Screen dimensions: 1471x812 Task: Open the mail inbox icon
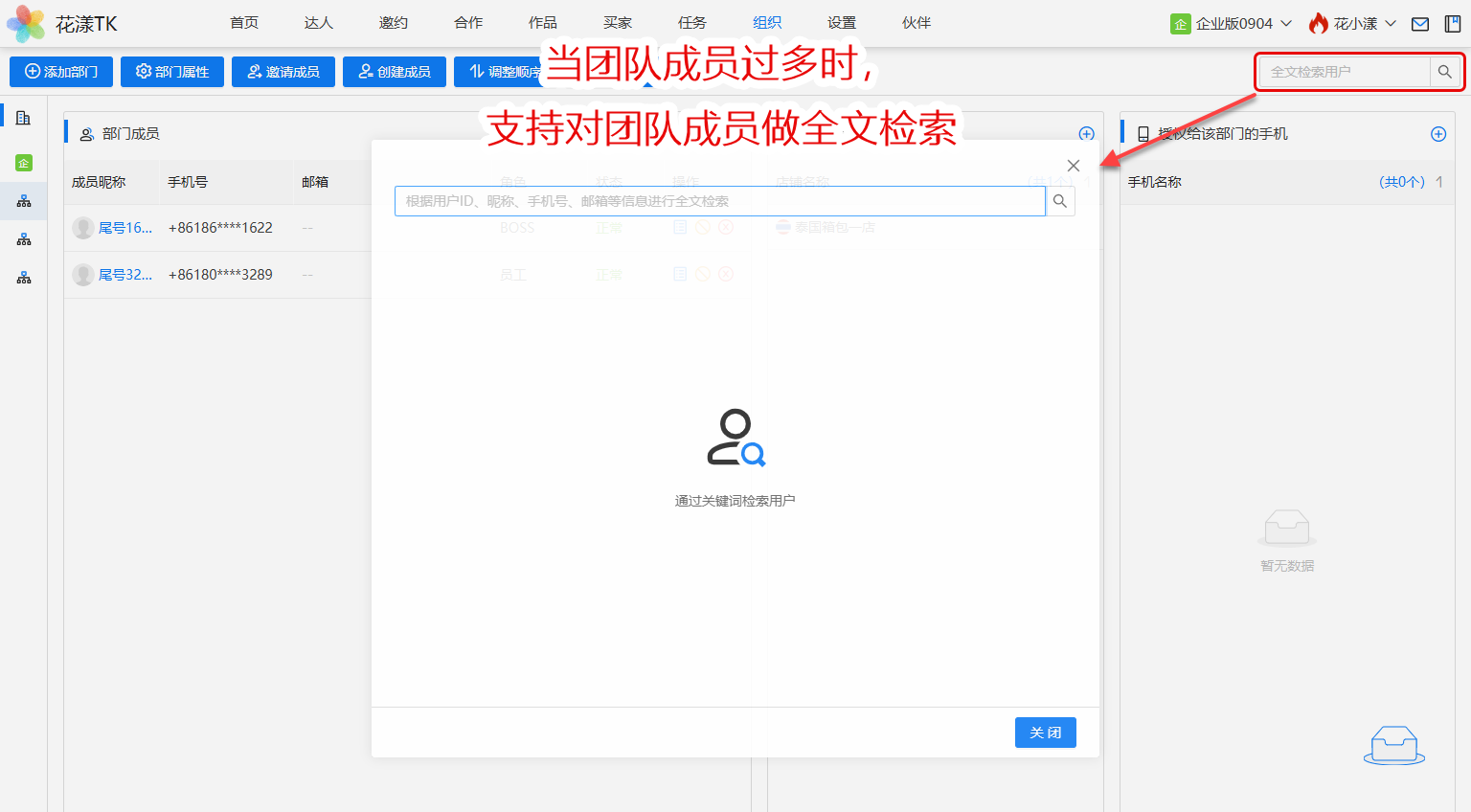[x=1420, y=24]
